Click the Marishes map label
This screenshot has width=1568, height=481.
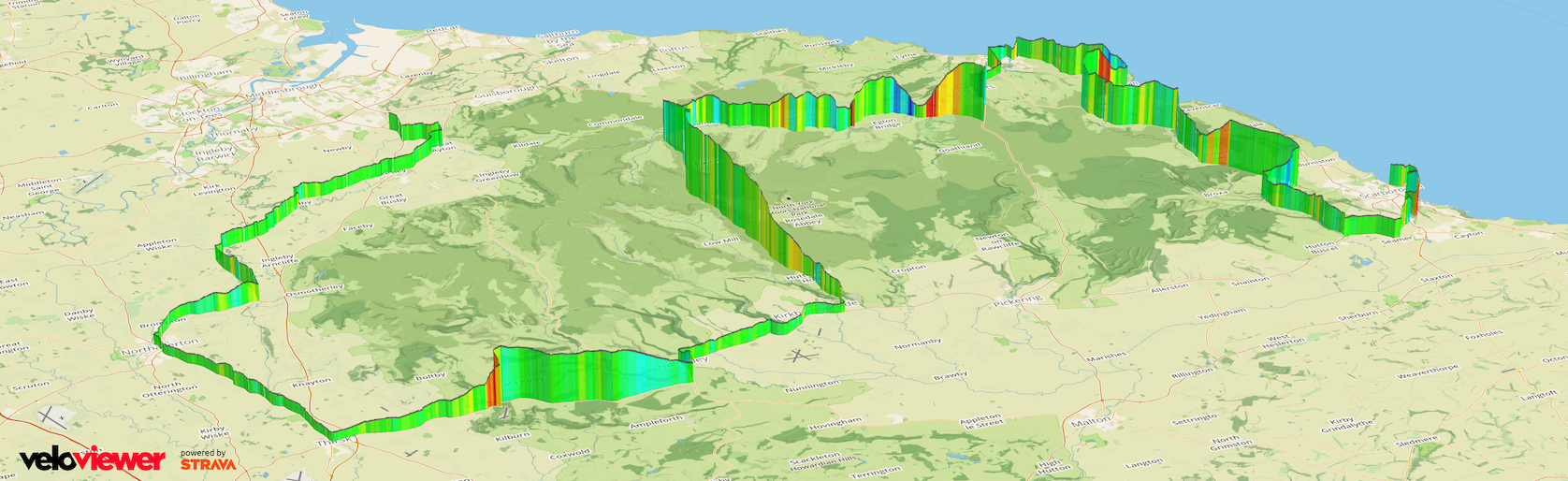1107,357
